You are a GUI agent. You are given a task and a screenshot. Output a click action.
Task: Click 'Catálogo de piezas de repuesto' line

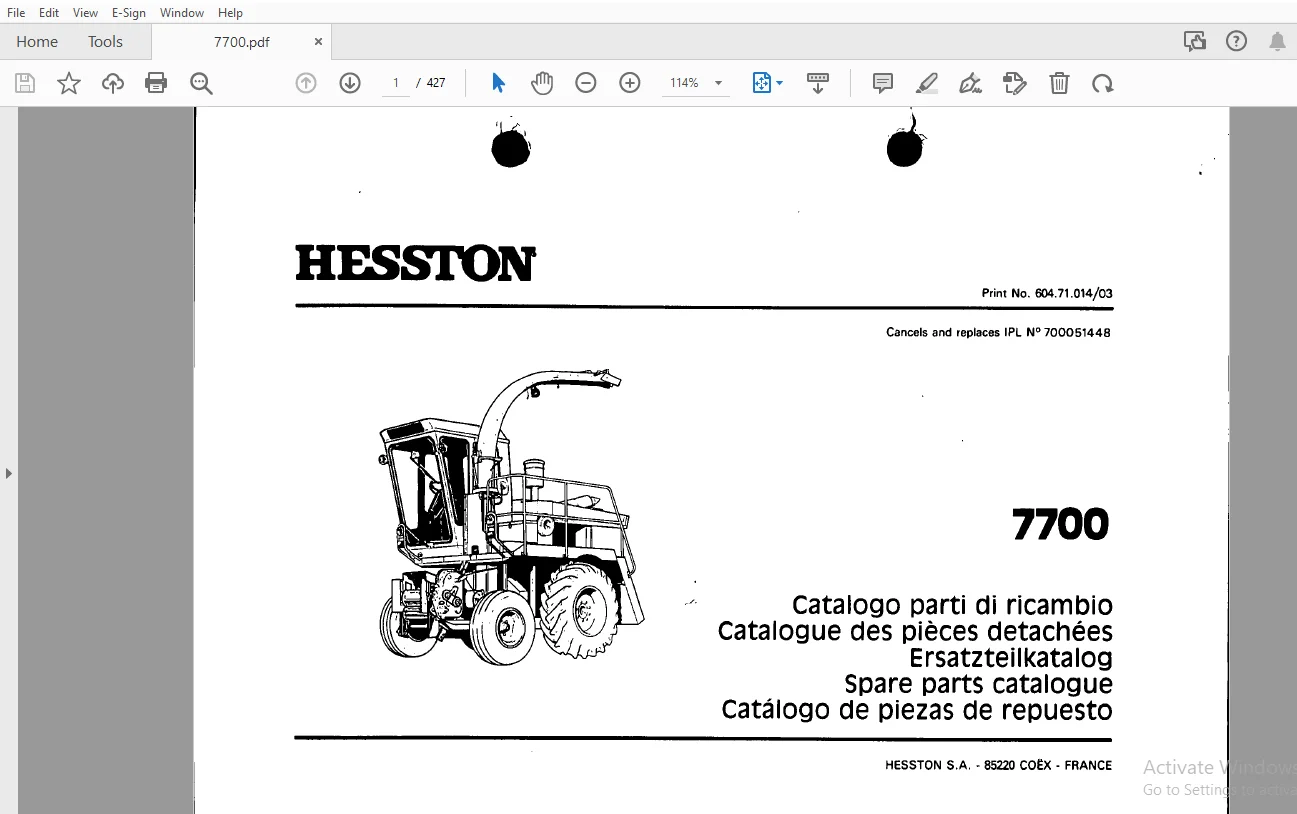pos(917,710)
